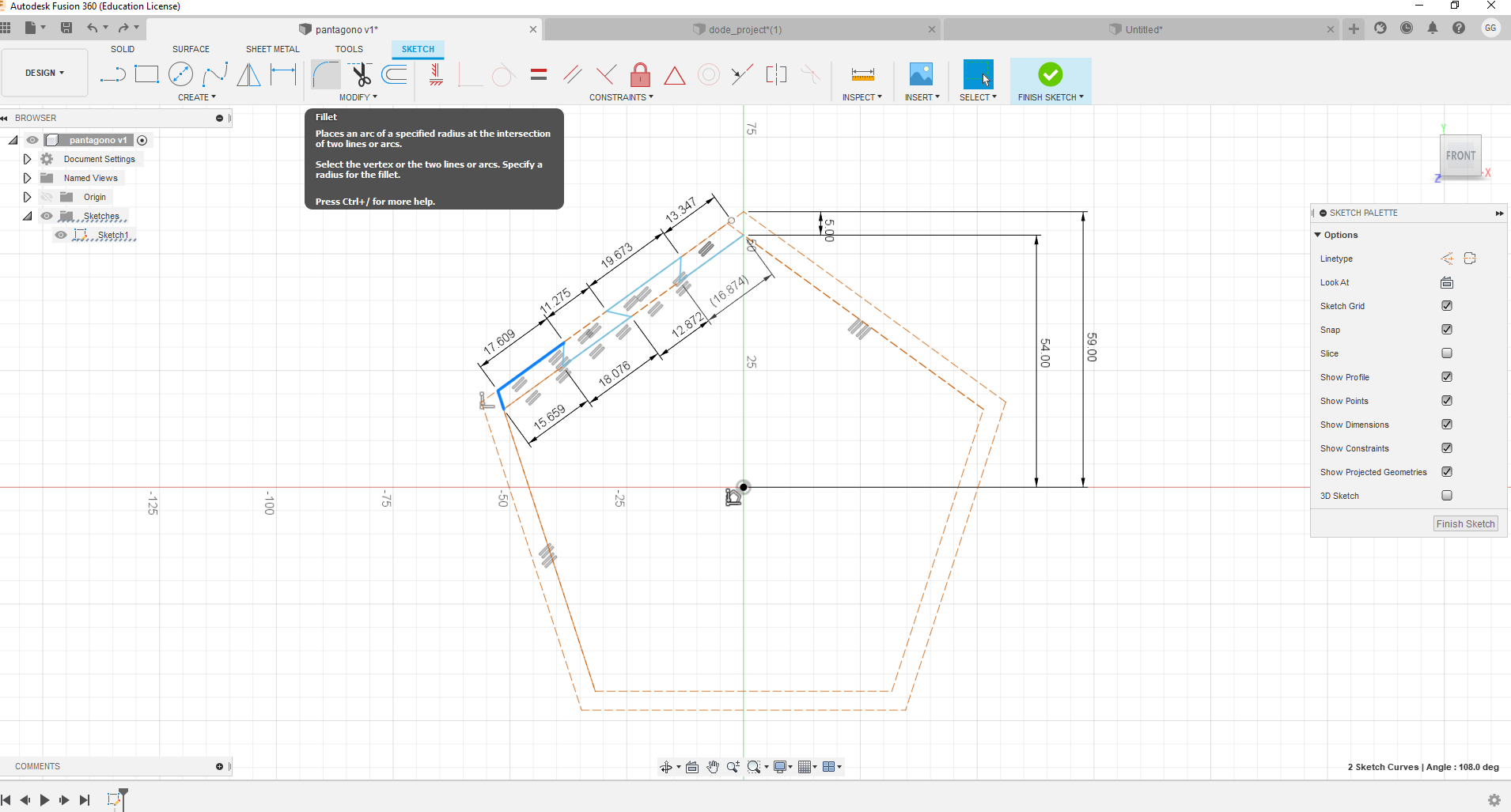Click the green FINISH SKETCH checkmark
Image resolution: width=1511 pixels, height=812 pixels.
pos(1051,74)
